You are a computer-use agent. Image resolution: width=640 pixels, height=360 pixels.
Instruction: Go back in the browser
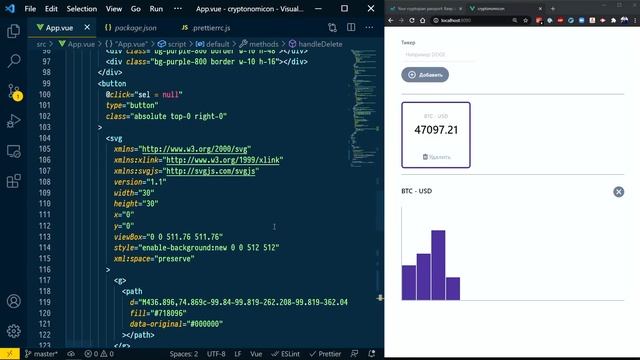click(x=391, y=20)
